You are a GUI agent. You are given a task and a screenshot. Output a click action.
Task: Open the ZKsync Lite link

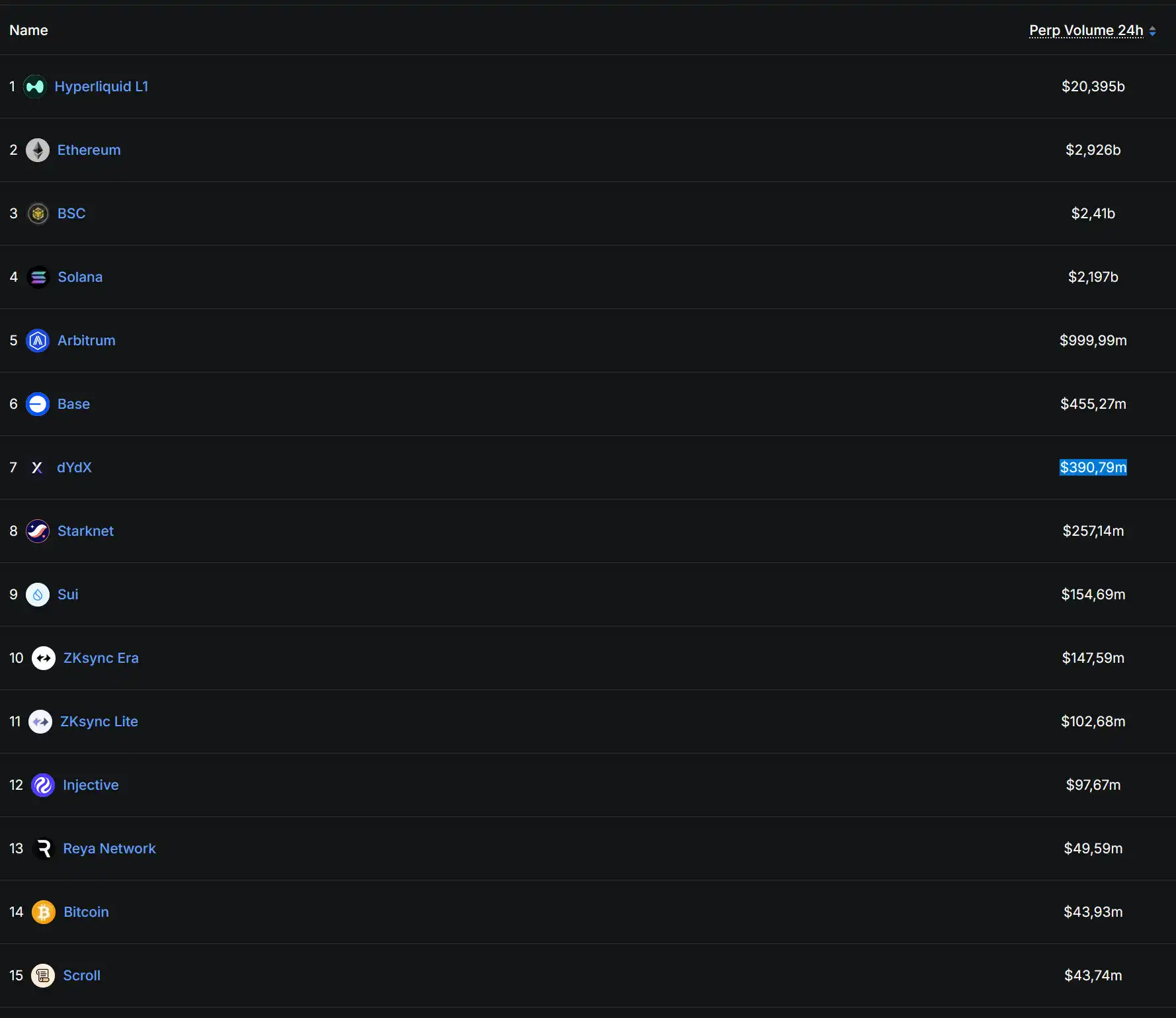point(99,722)
